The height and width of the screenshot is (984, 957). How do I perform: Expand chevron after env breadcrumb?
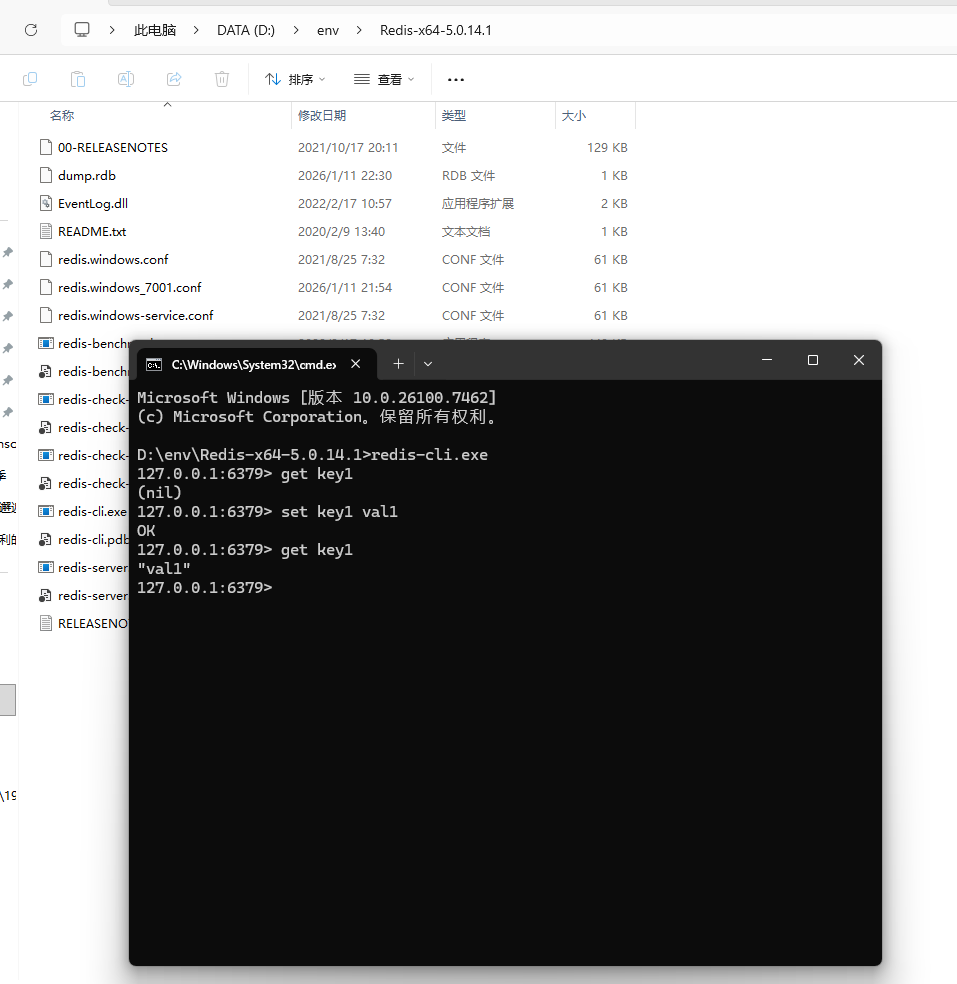tap(359, 29)
